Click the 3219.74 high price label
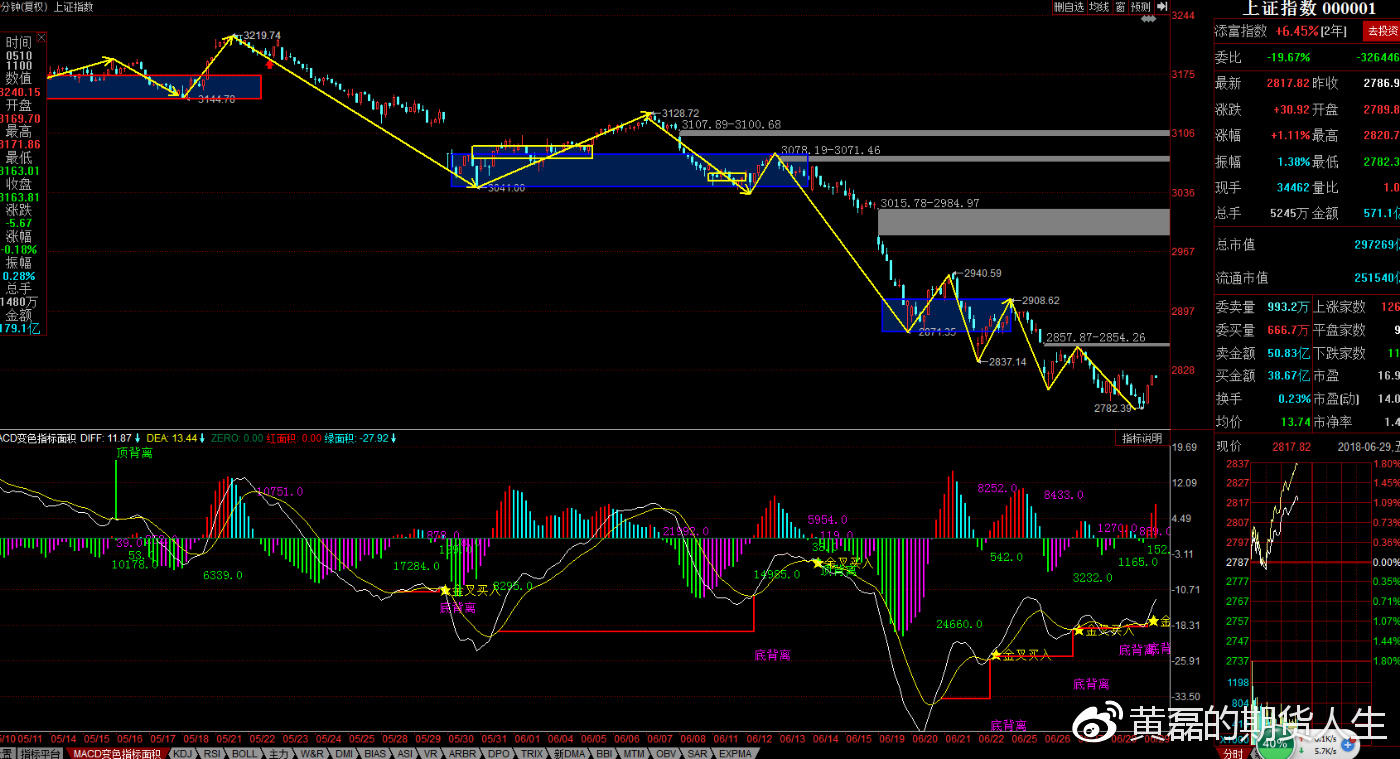The width and height of the screenshot is (1400, 759). 262,35
